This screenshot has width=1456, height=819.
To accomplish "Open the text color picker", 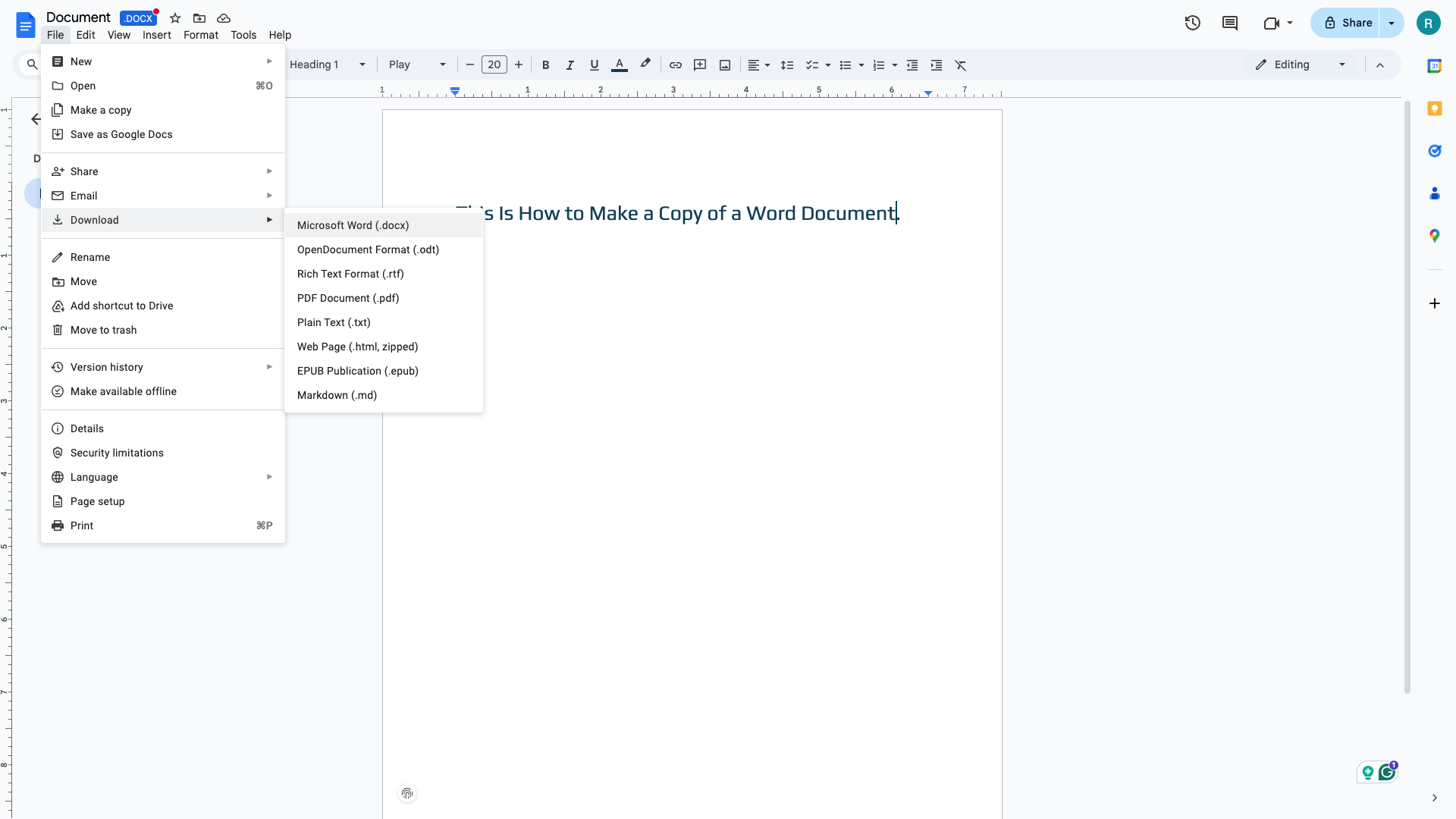I will (619, 65).
